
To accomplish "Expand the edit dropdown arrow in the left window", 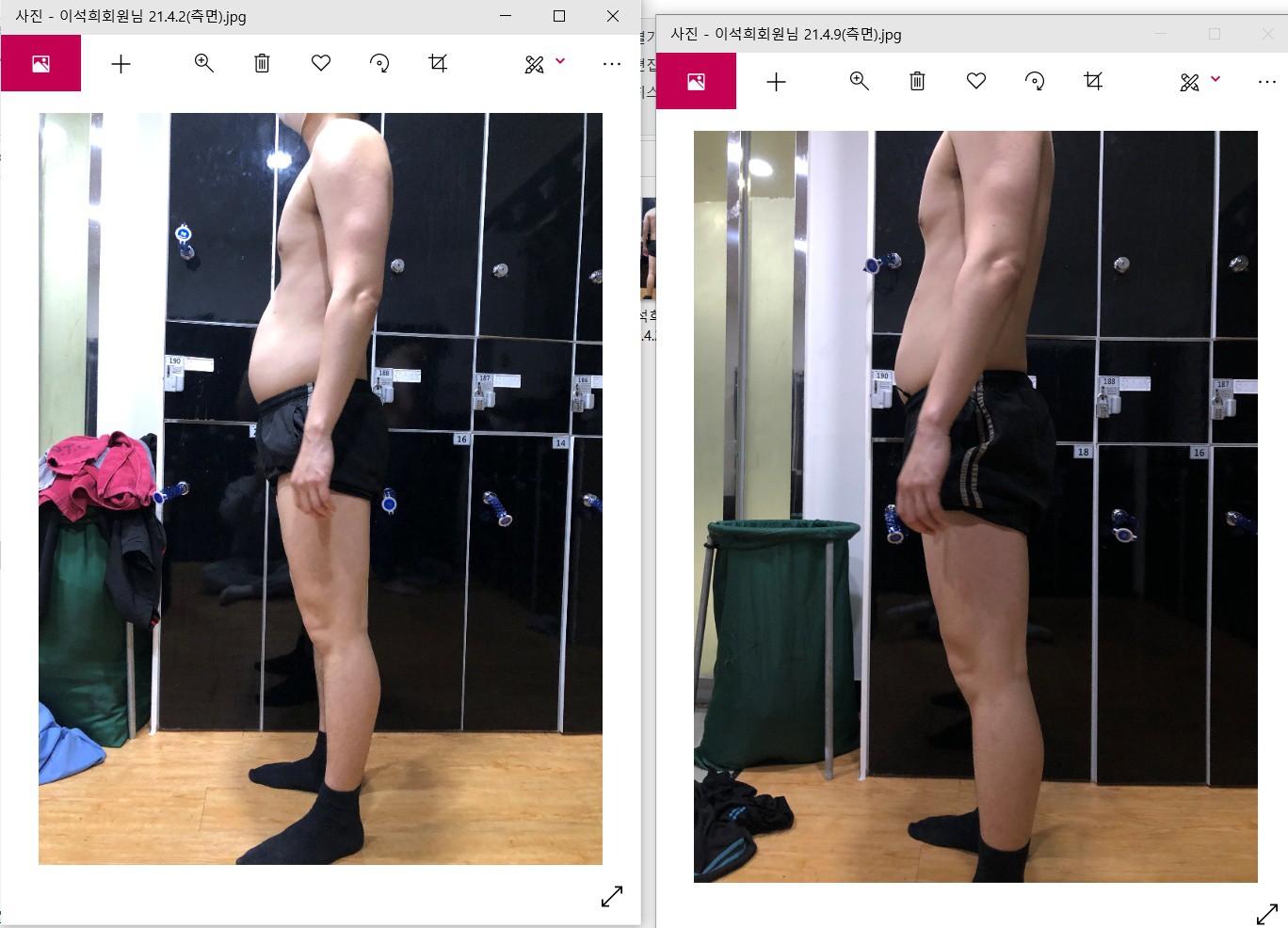I will tap(560, 61).
